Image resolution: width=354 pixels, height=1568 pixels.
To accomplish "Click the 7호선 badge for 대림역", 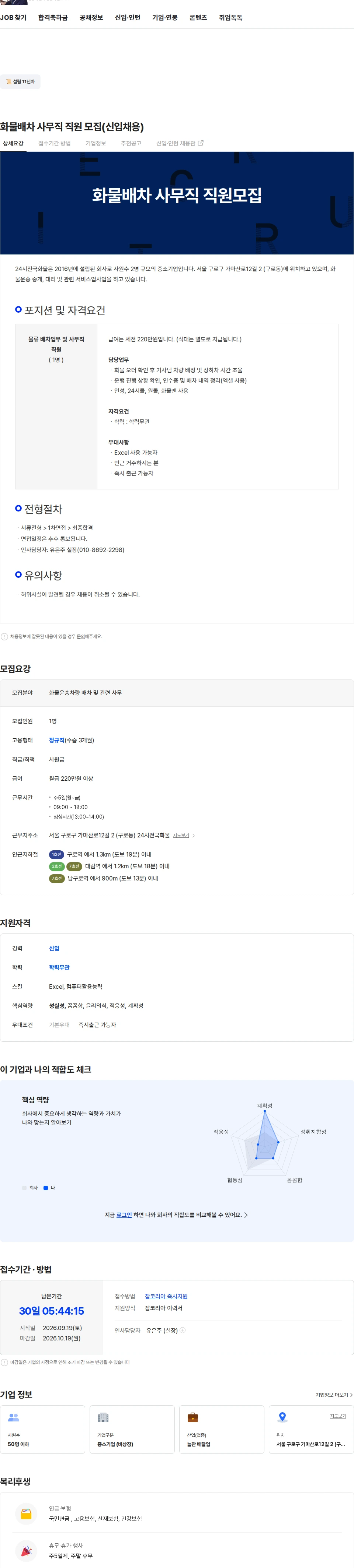I will pyautogui.click(x=74, y=866).
